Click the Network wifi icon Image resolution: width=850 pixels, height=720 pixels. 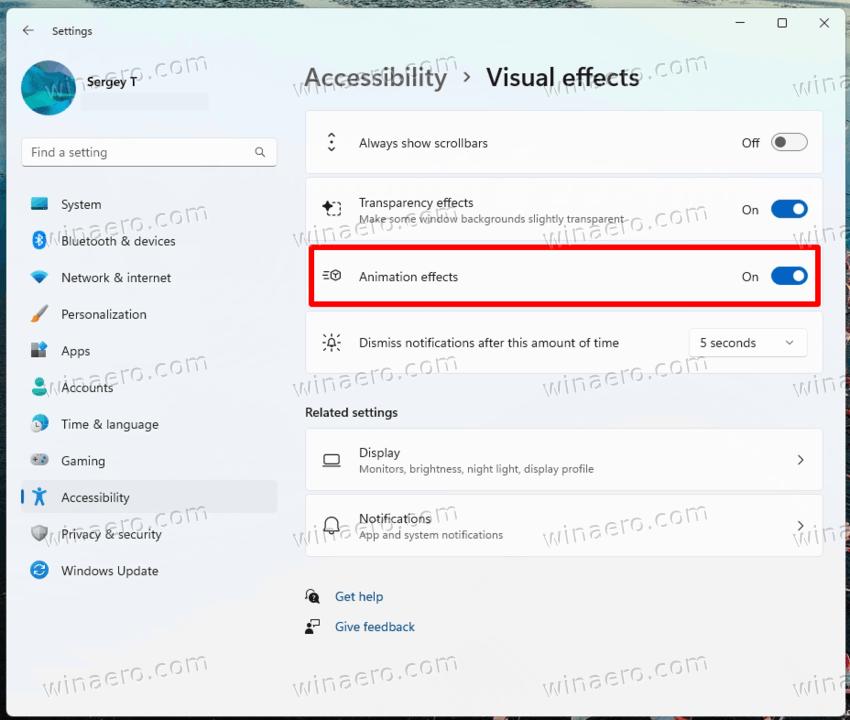(x=39, y=277)
